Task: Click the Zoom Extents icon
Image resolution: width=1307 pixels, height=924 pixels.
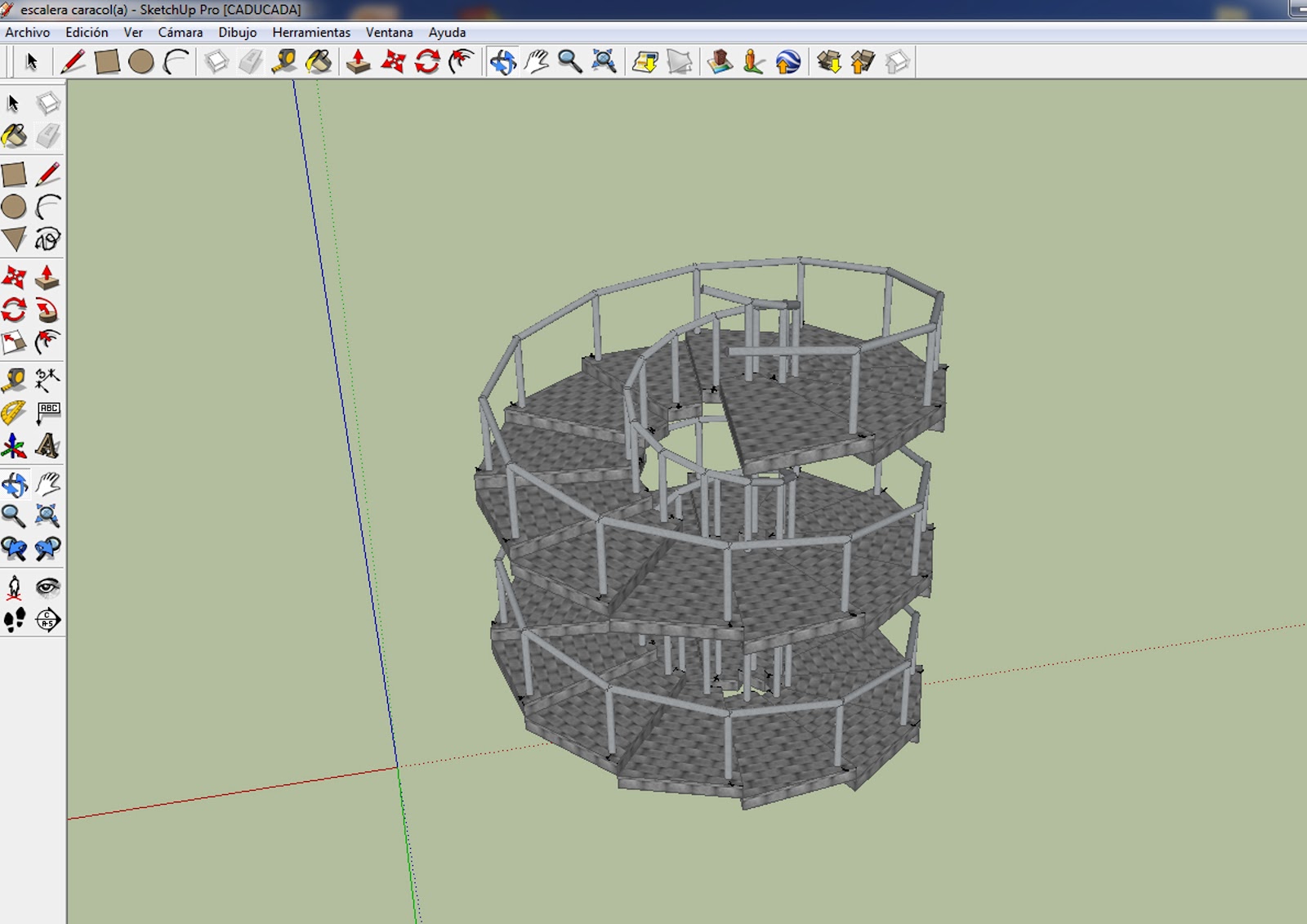Action: pos(604,61)
